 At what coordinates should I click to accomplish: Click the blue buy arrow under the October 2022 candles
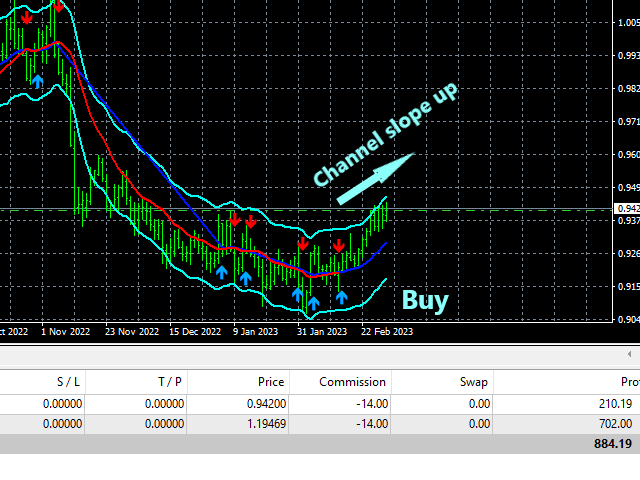point(38,81)
